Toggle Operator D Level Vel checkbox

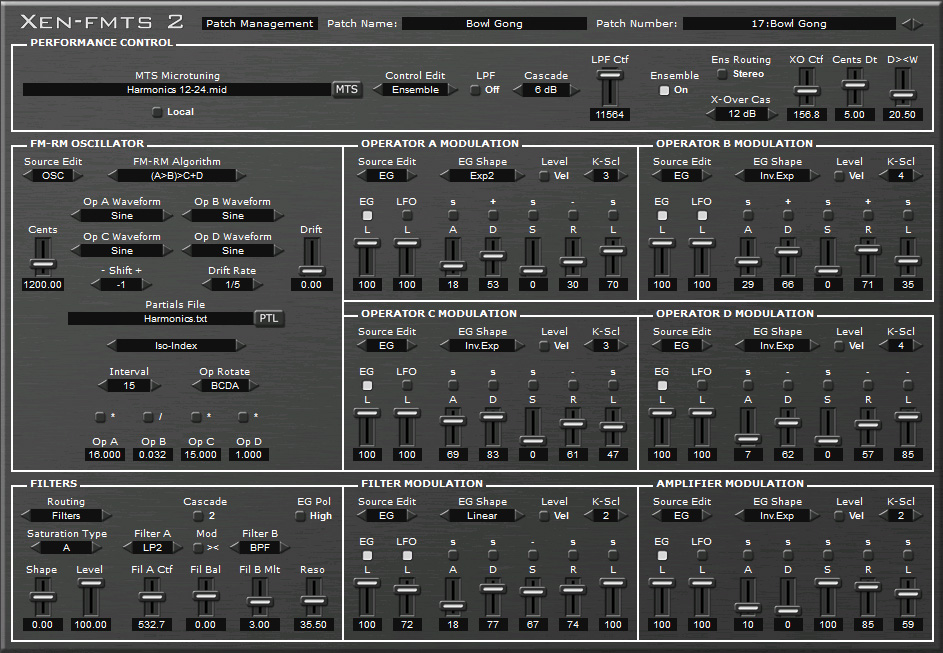(839, 346)
